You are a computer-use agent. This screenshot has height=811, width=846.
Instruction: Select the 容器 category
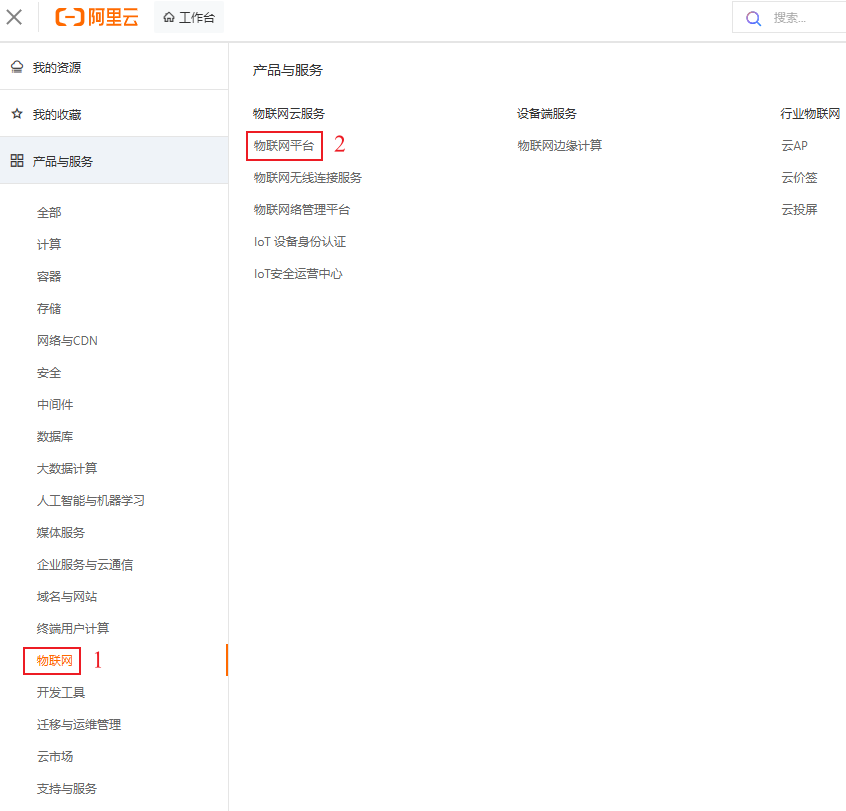click(x=49, y=276)
